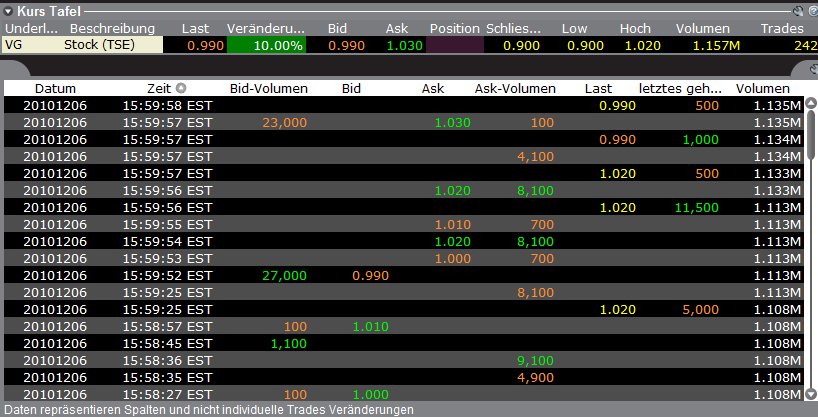This screenshot has width=818, height=417.
Task: Click the Trades column header
Action: 781,29
